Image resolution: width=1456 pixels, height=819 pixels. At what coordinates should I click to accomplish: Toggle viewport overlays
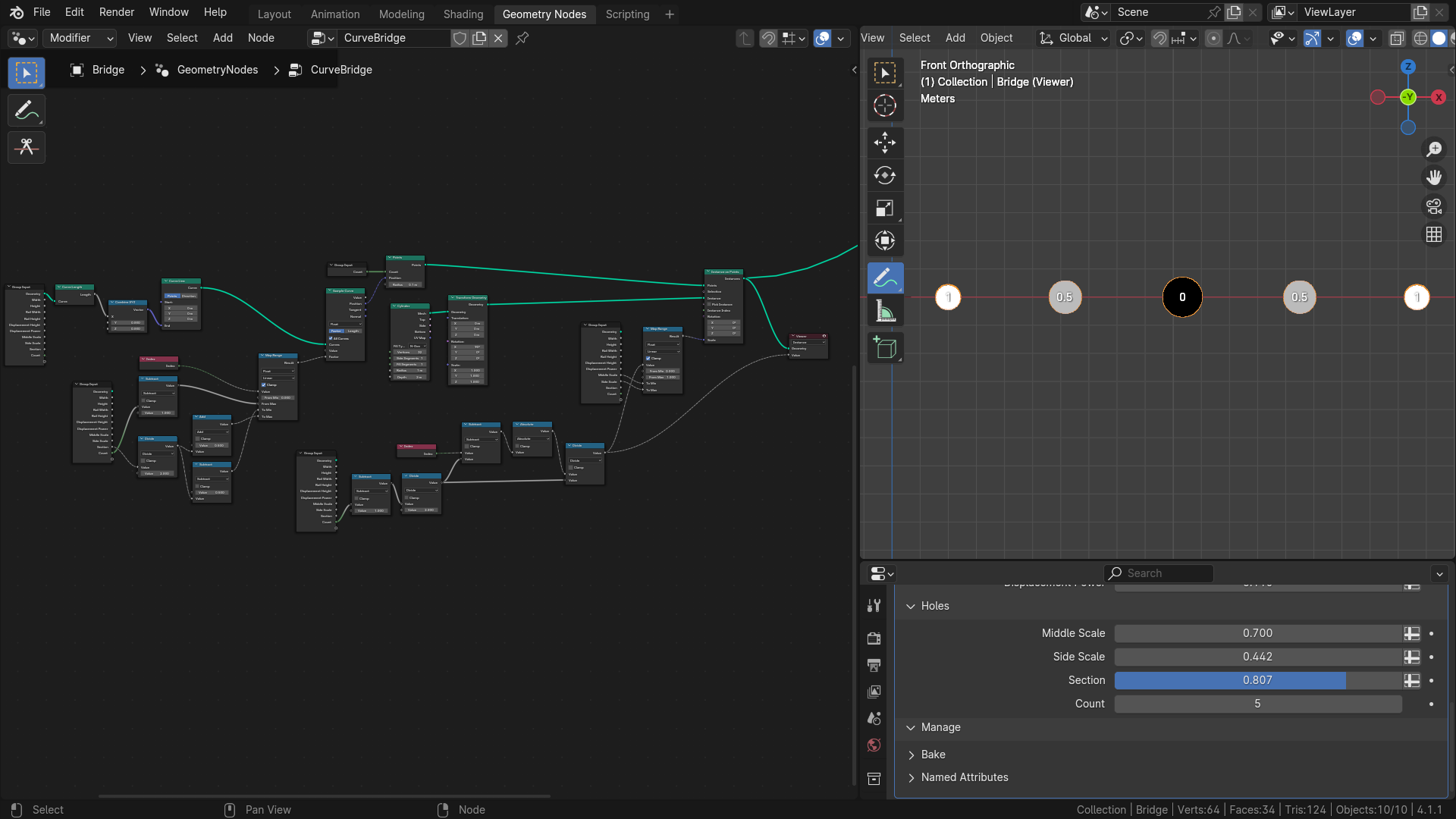point(1355,38)
